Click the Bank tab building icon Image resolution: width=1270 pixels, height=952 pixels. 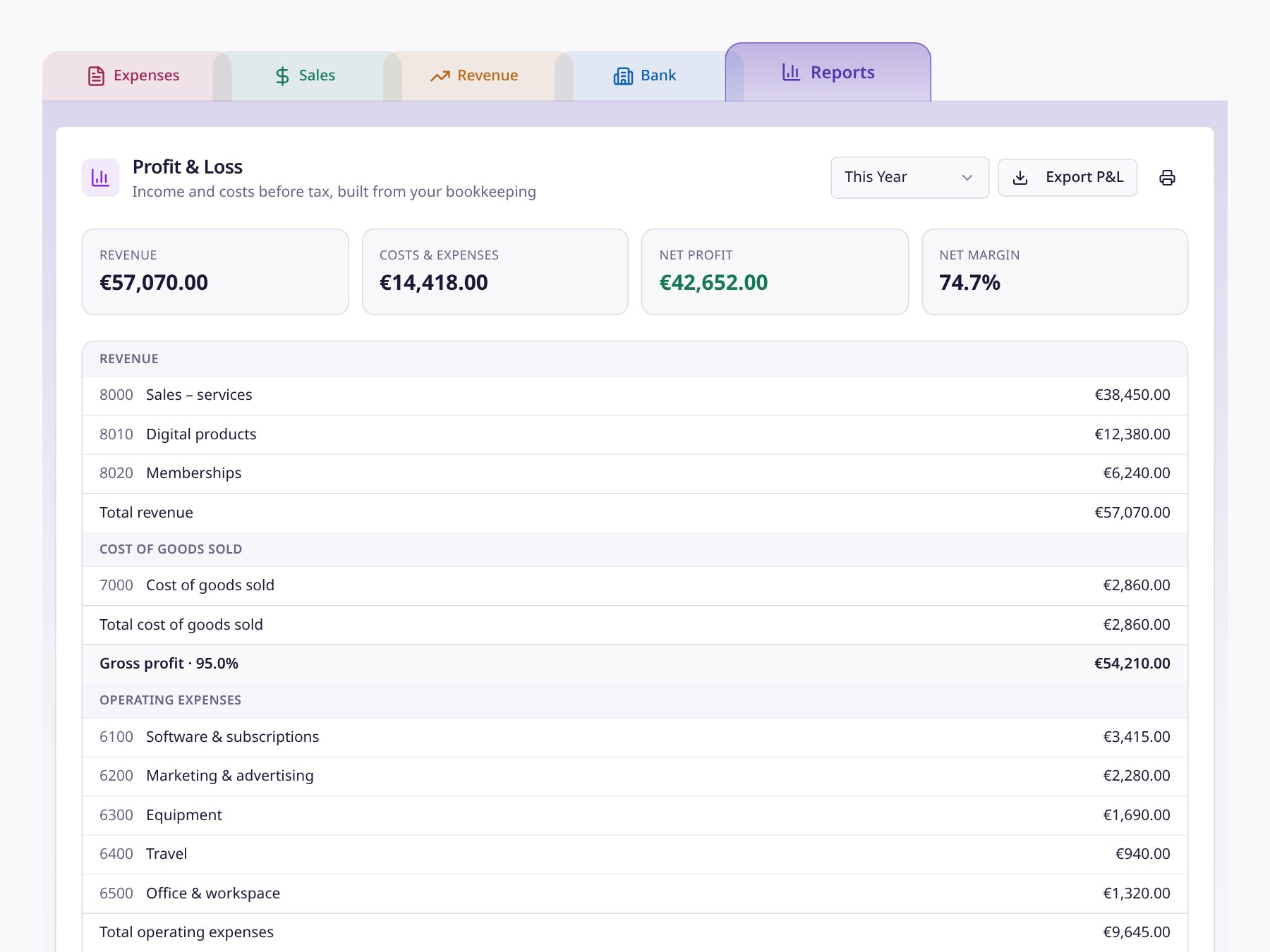pyautogui.click(x=623, y=75)
